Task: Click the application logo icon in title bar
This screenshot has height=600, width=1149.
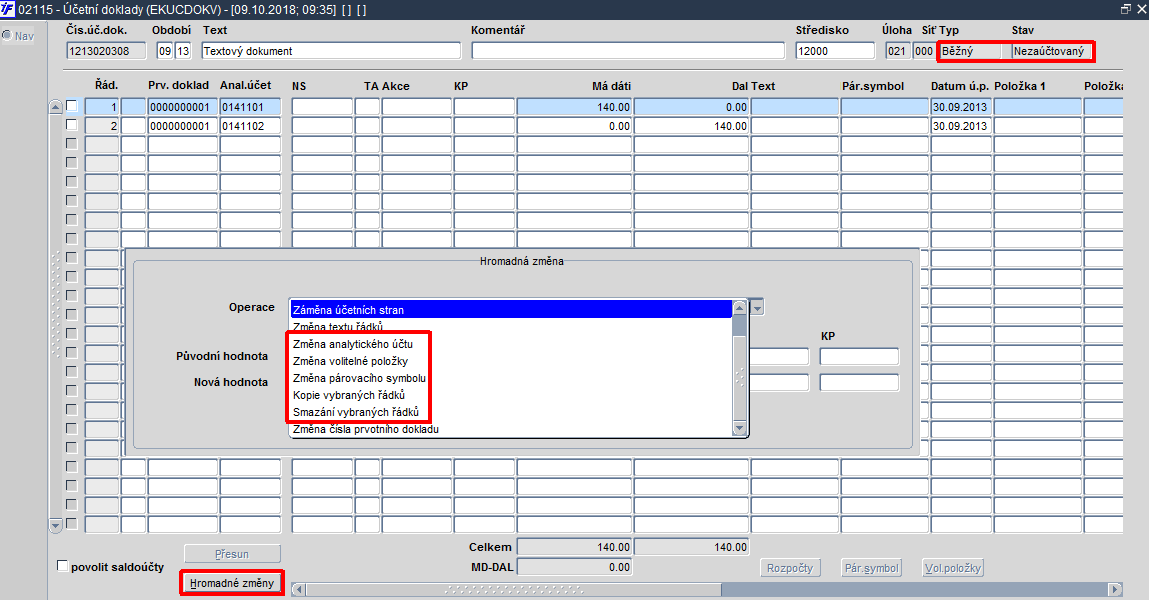Action: coord(7,10)
